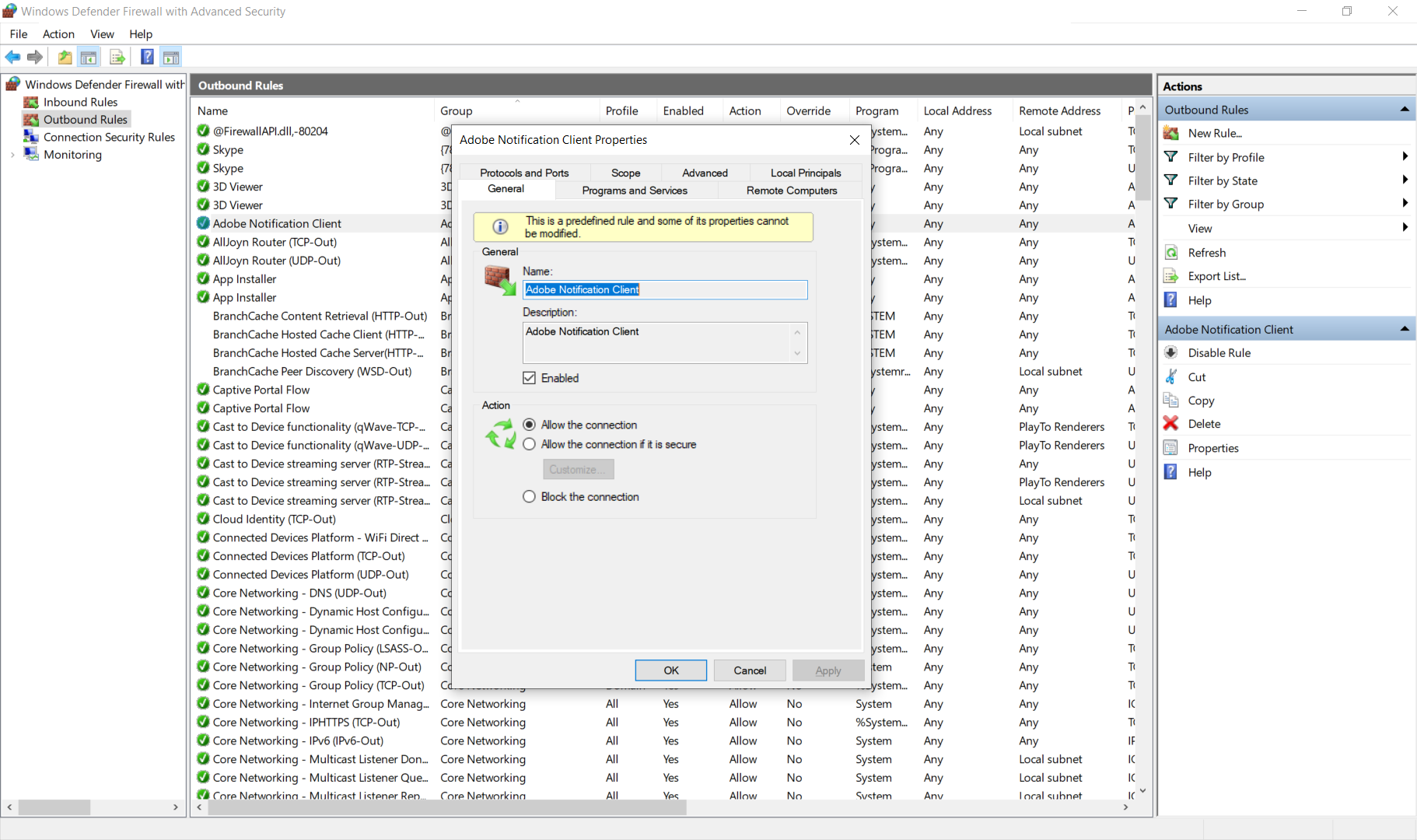Select Core Networking - IPv6 (IPv6-Out) rule
This screenshot has width=1417, height=840.
pos(298,740)
